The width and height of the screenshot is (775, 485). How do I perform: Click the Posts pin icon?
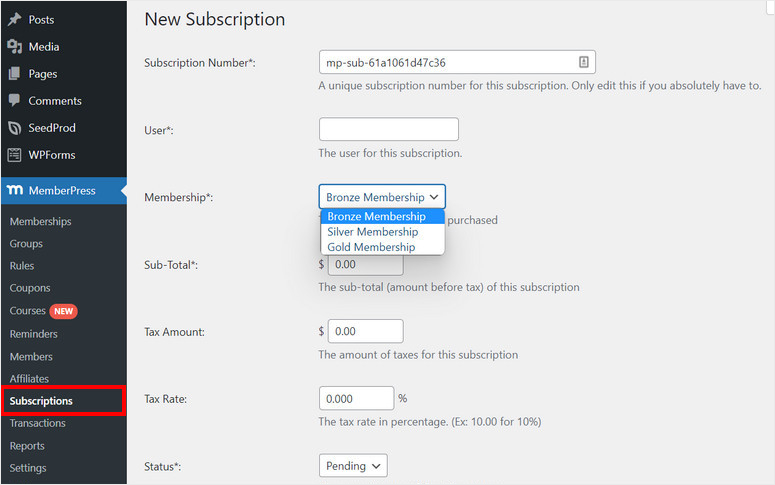(x=14, y=20)
